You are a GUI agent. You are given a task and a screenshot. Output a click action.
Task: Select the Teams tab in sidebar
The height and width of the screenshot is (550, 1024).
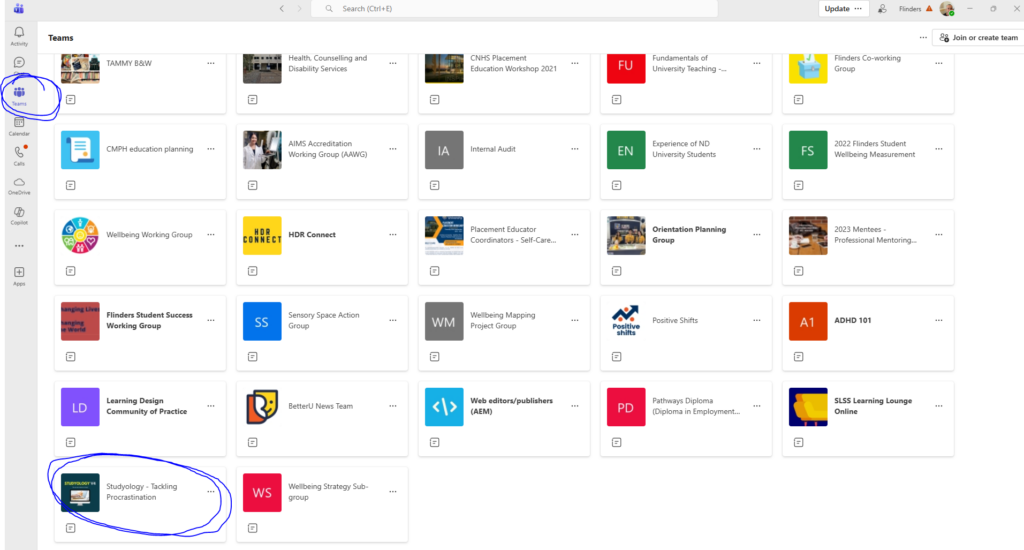pyautogui.click(x=19, y=95)
